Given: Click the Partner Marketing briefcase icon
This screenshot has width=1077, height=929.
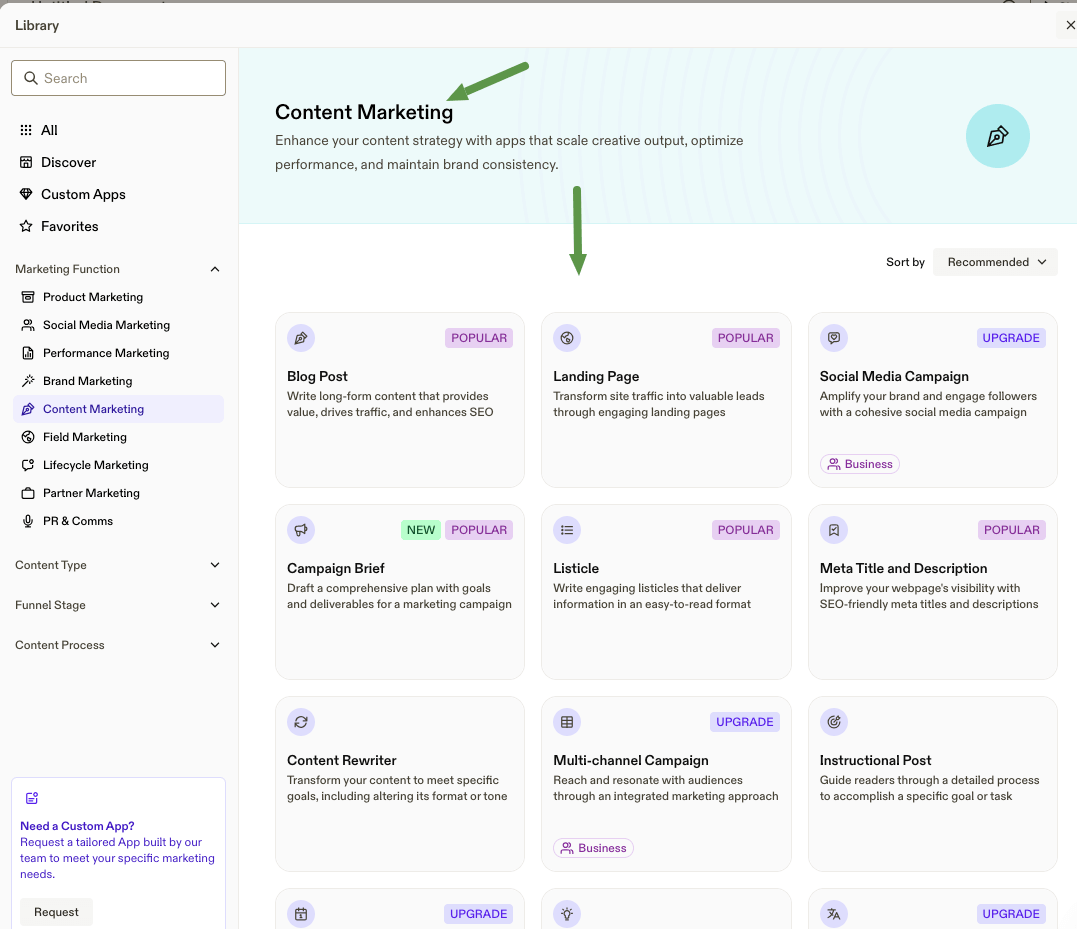Looking at the screenshot, I should pos(28,493).
